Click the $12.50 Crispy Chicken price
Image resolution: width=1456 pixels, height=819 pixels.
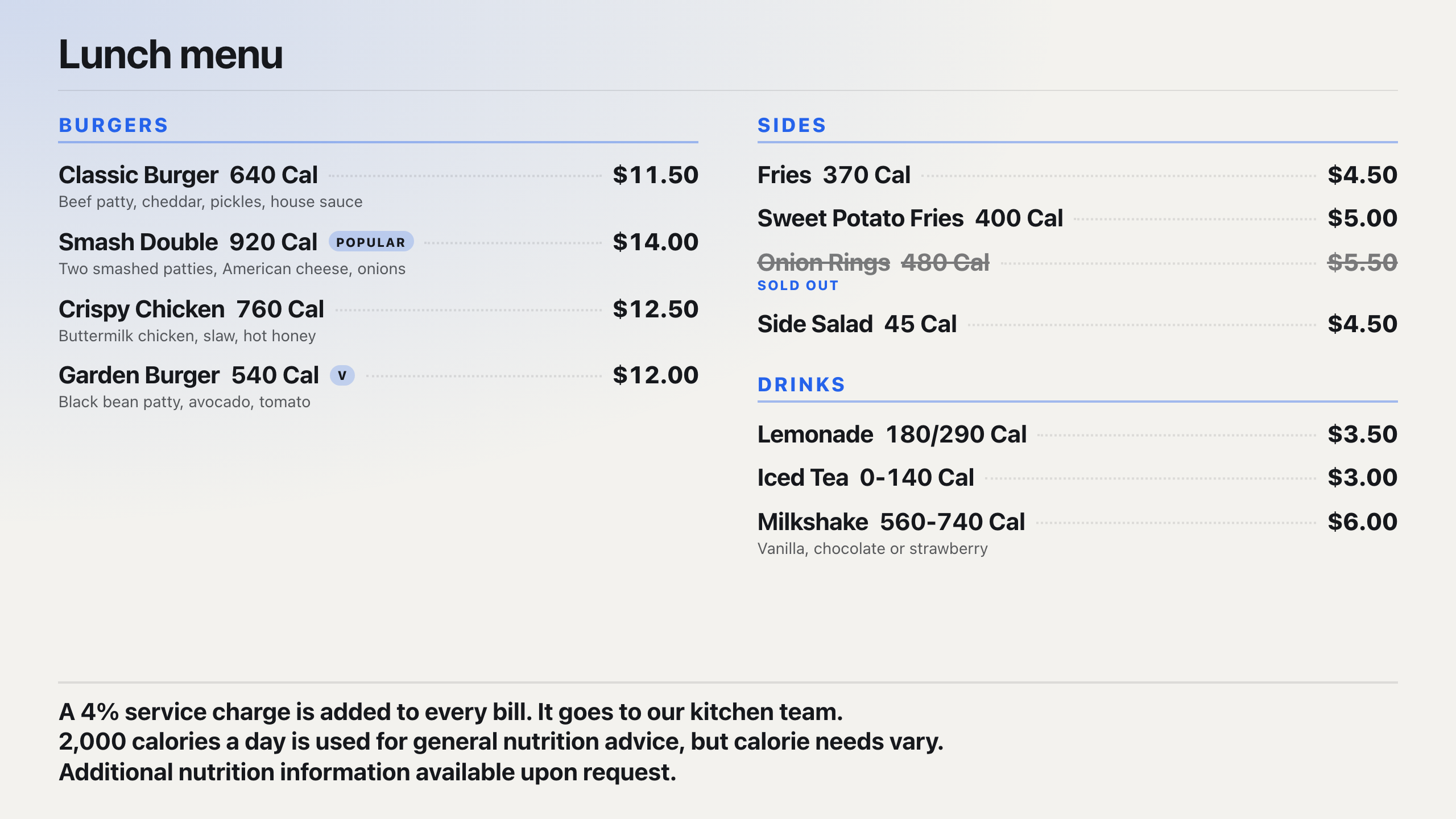point(655,309)
